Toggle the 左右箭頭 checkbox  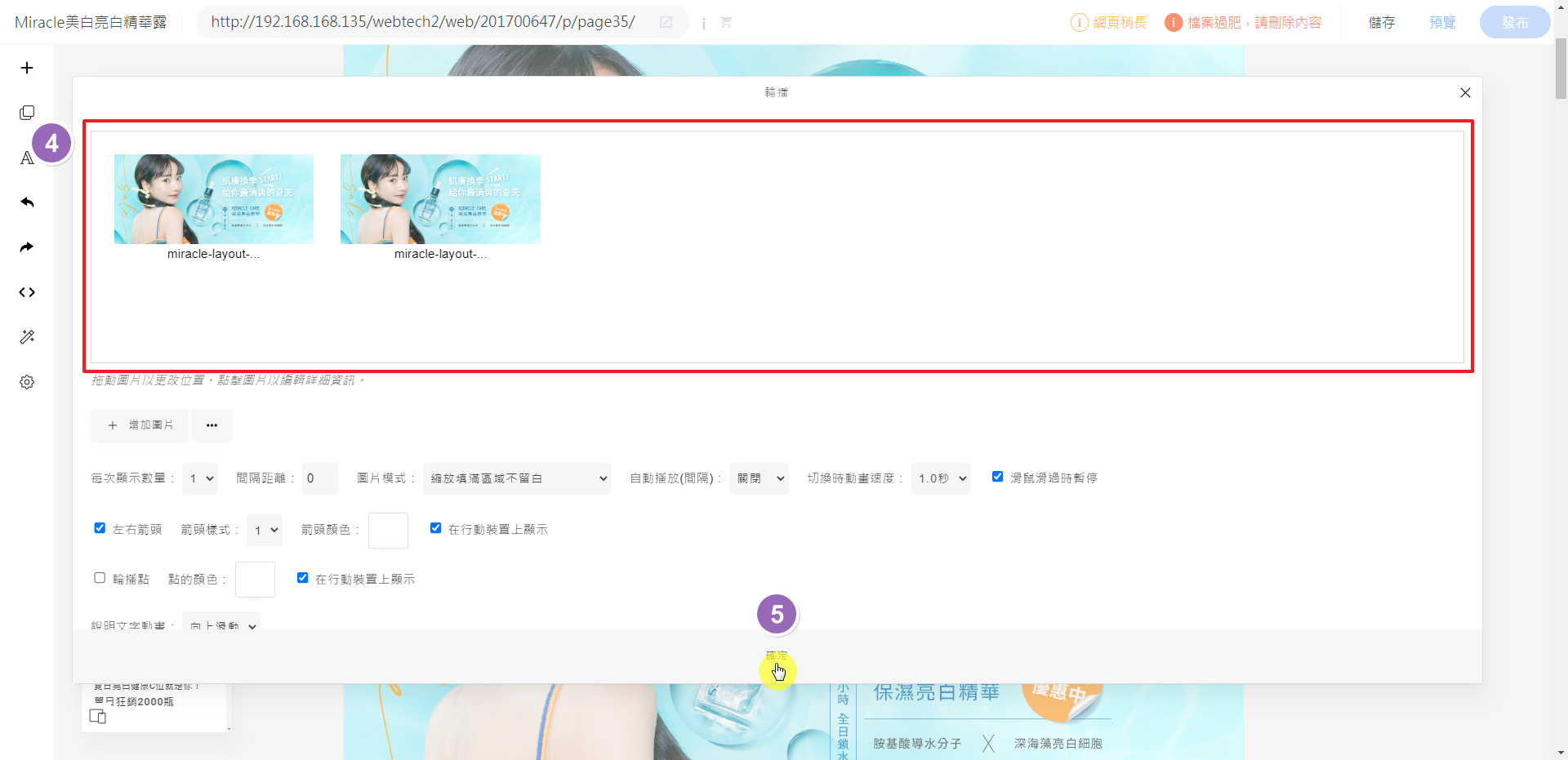(100, 528)
